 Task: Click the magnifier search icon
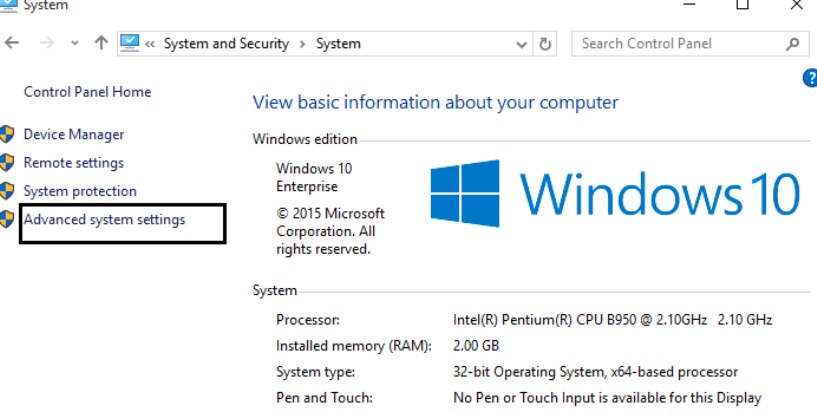pyautogui.click(x=793, y=44)
